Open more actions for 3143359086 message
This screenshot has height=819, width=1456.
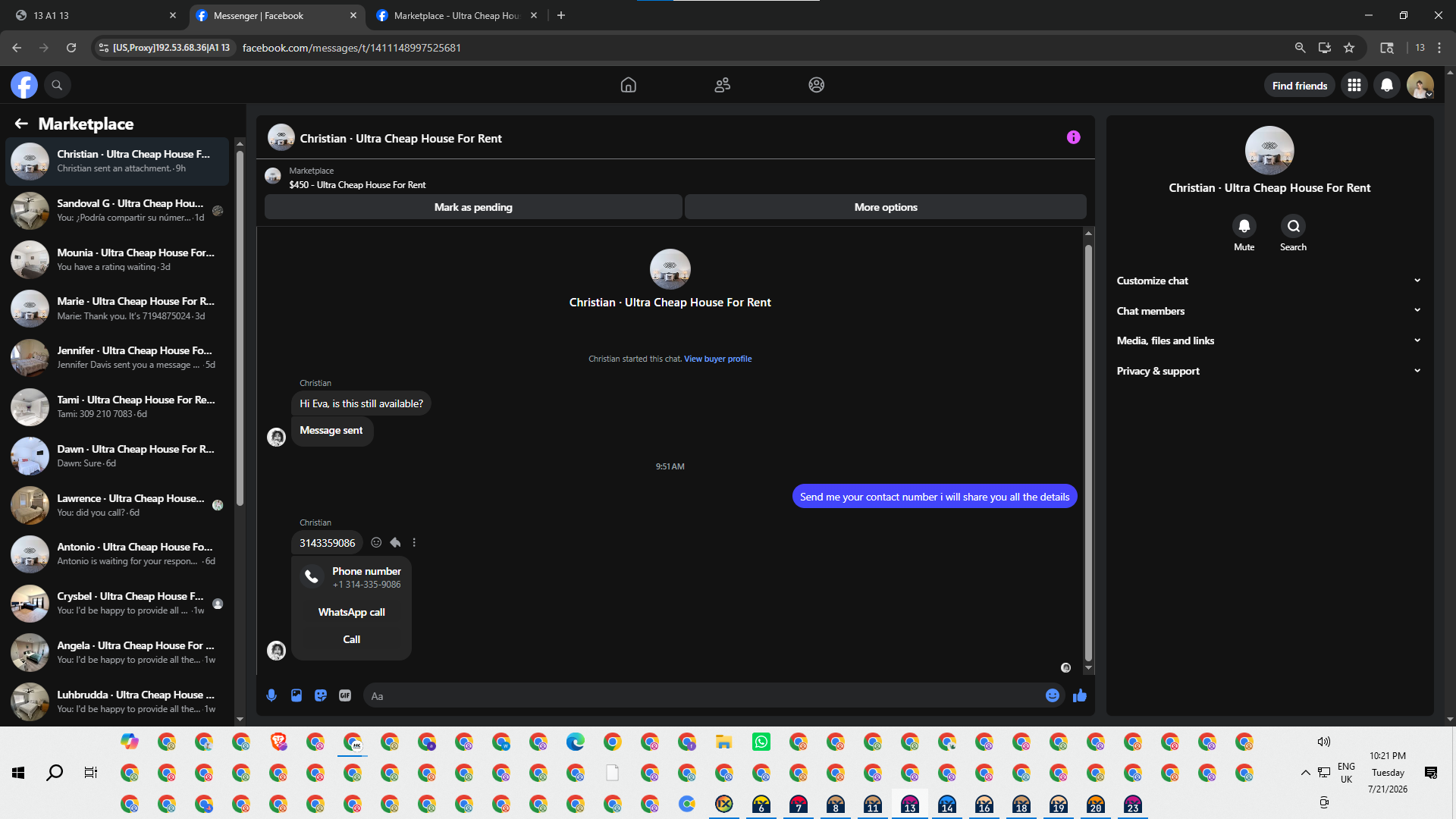click(414, 542)
